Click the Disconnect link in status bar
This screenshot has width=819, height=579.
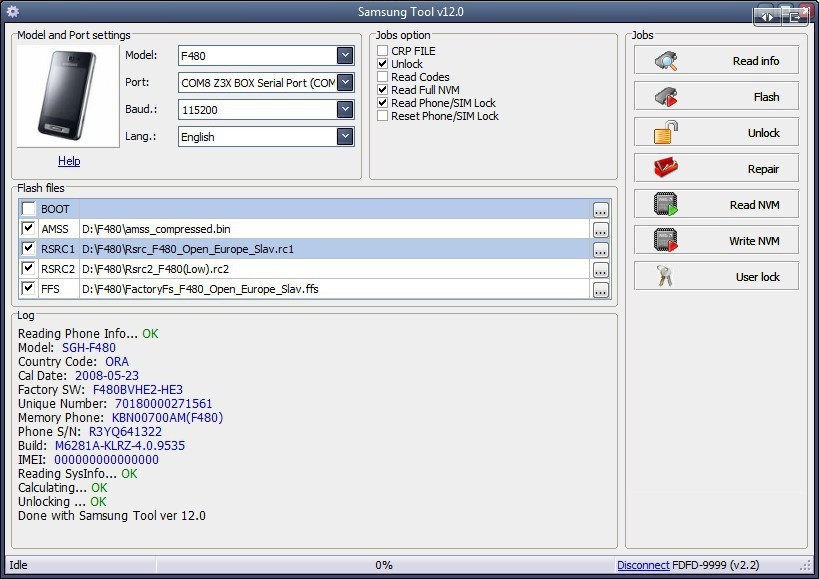tap(643, 566)
